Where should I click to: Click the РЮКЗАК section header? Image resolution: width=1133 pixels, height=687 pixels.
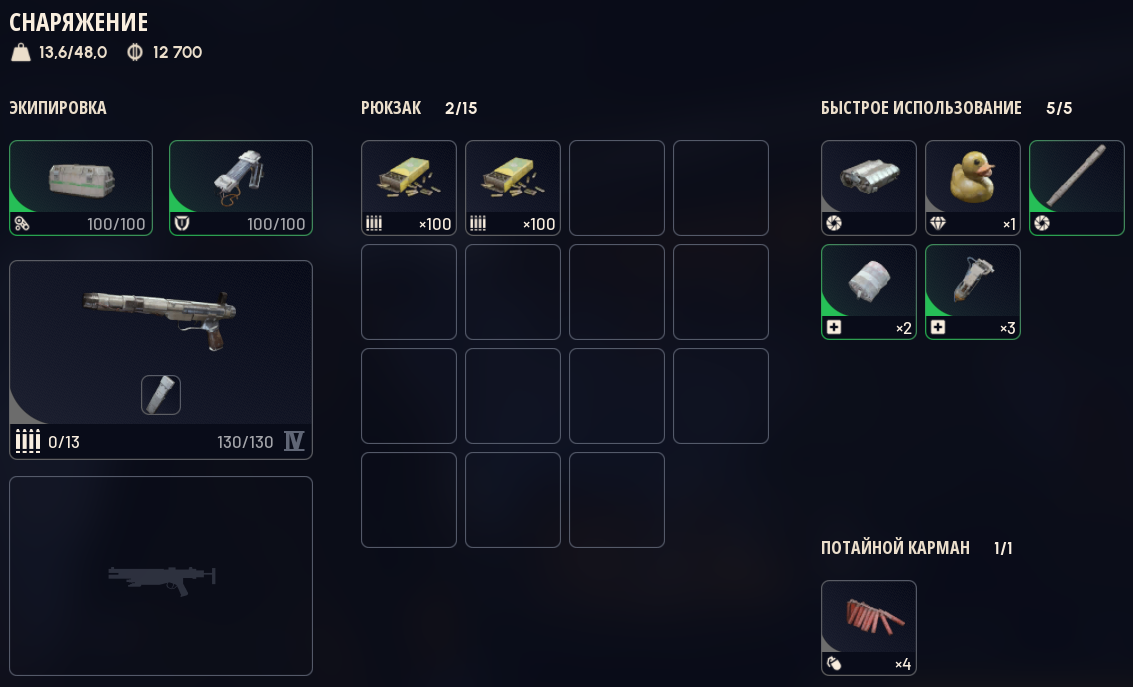point(391,108)
